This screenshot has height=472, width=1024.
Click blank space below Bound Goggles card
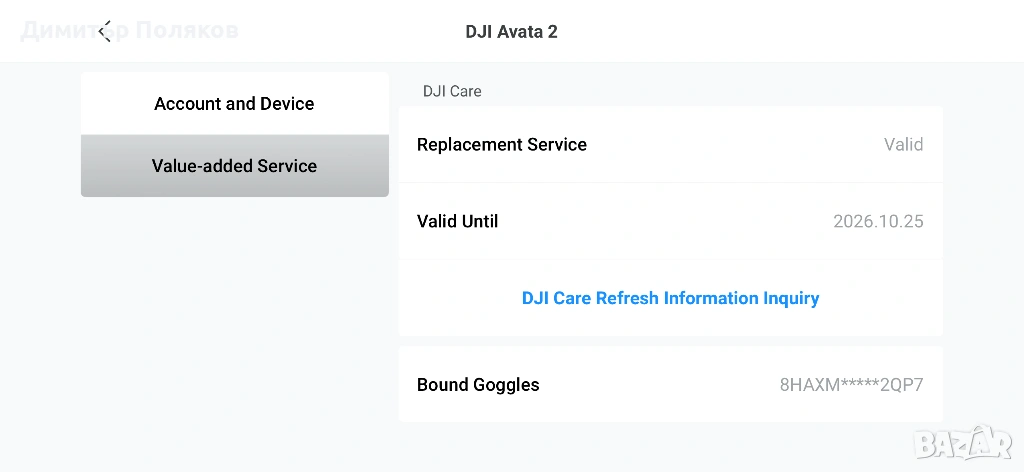(x=670, y=447)
